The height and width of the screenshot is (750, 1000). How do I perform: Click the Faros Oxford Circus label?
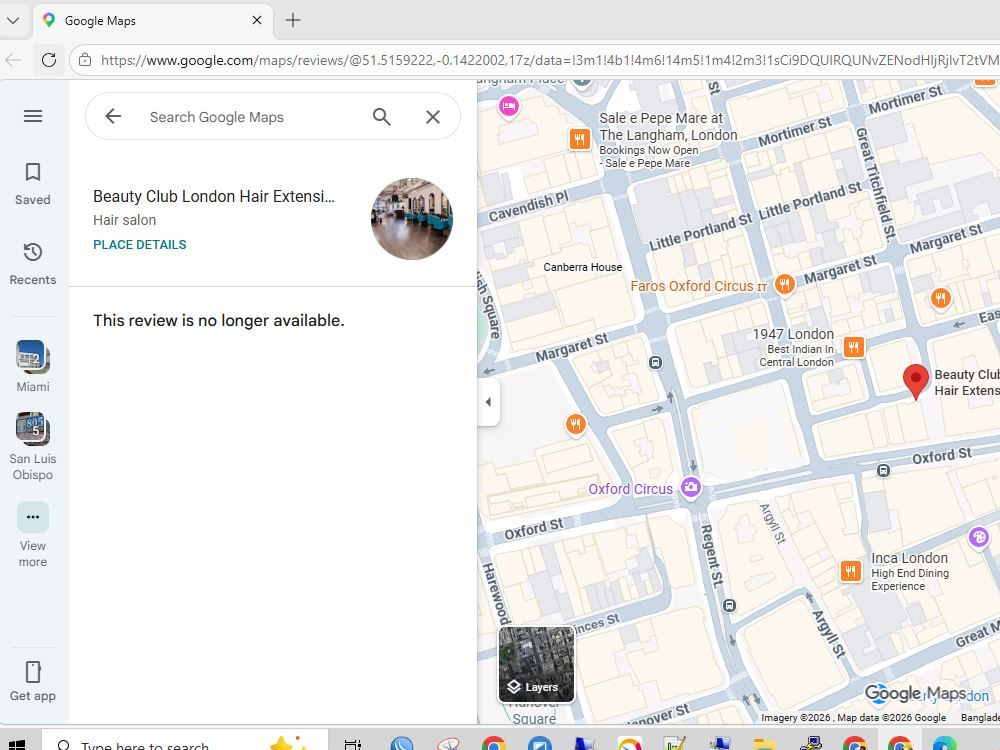coord(698,286)
